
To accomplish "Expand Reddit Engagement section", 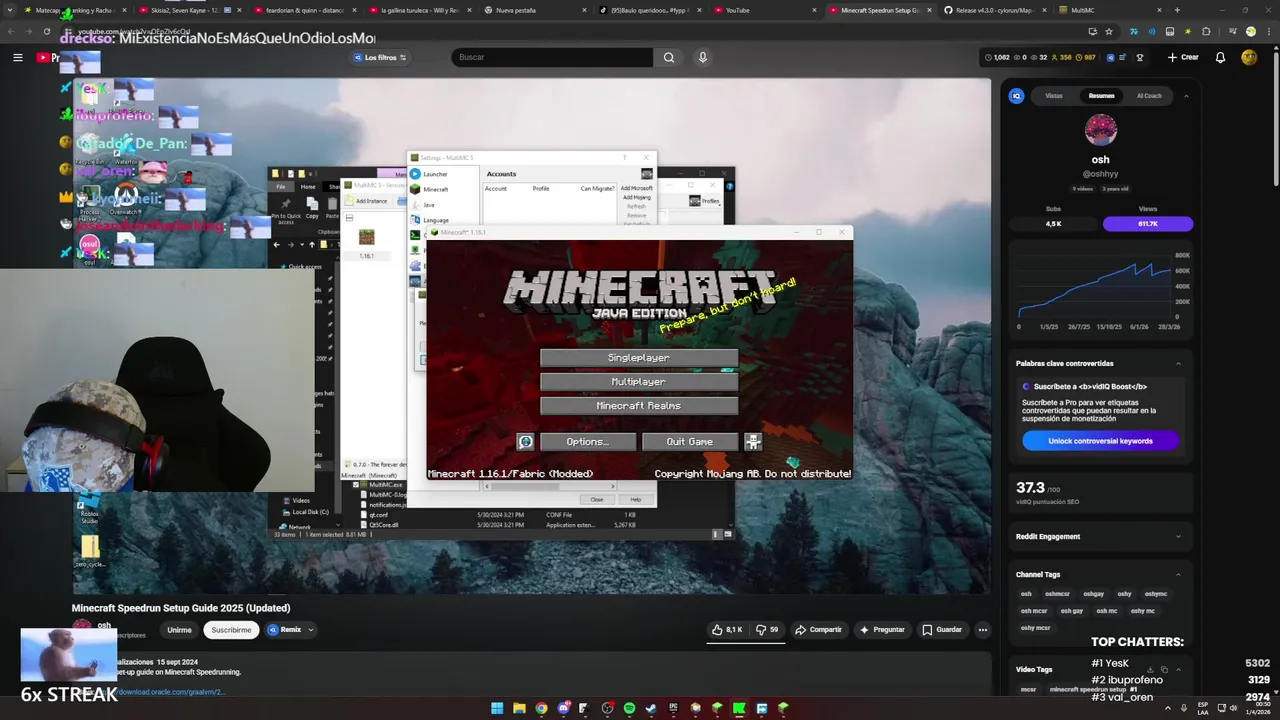I will (x=1178, y=537).
